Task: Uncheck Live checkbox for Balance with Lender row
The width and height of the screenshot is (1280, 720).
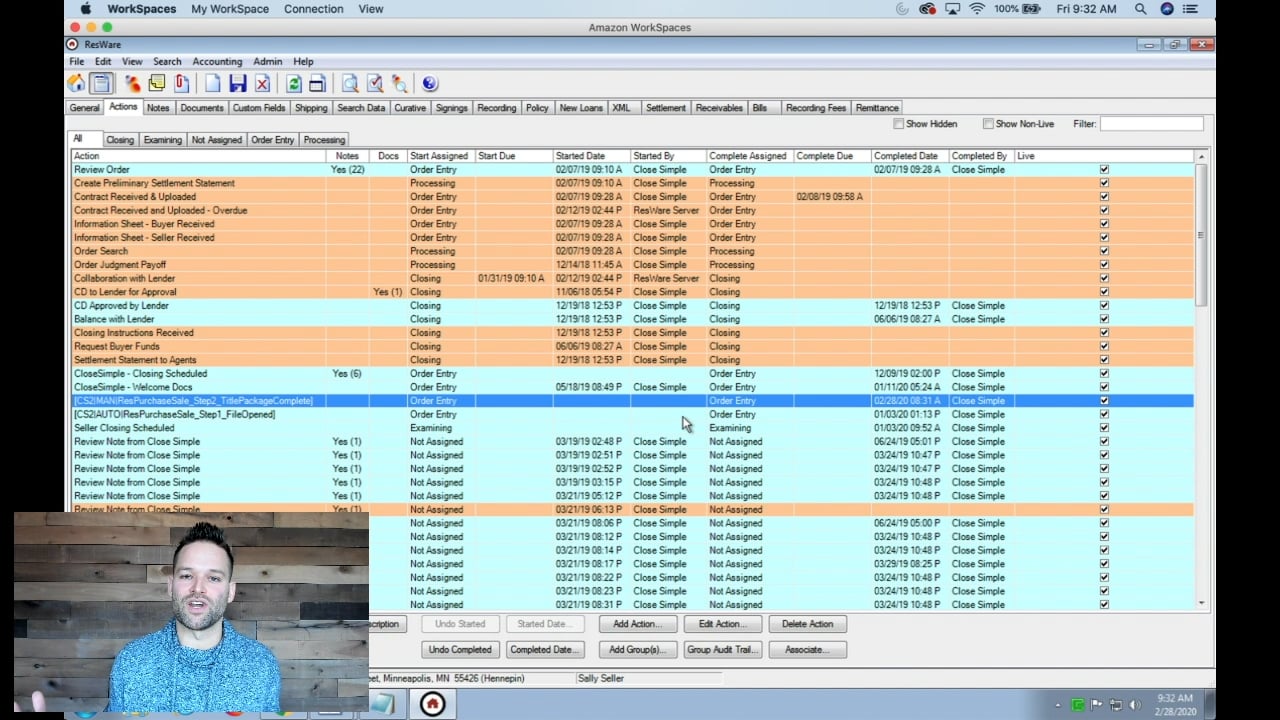Action: (1104, 319)
